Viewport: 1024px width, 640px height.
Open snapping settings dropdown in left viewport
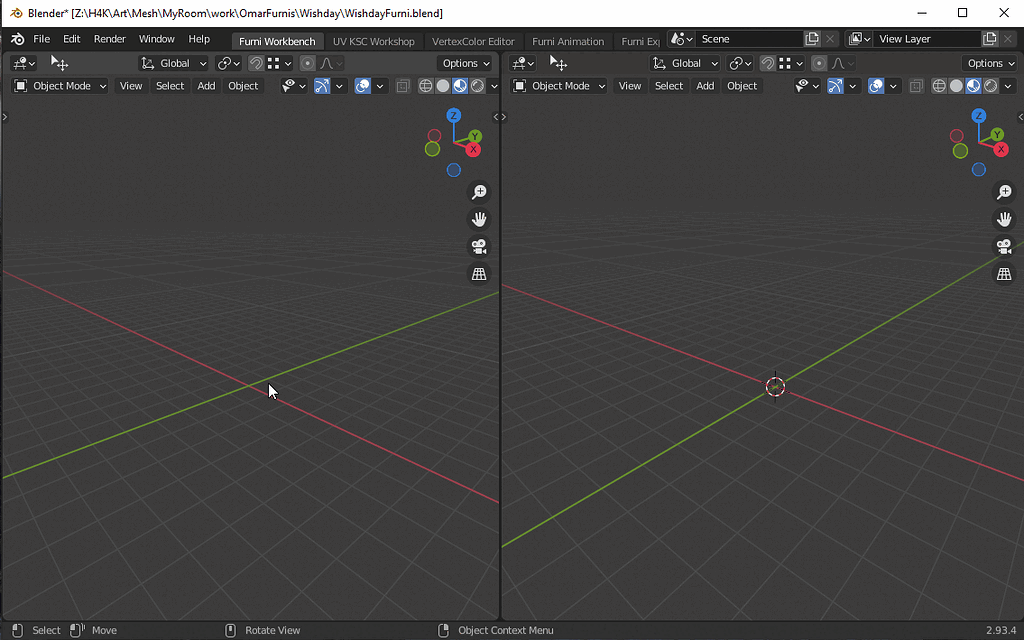(x=280, y=63)
